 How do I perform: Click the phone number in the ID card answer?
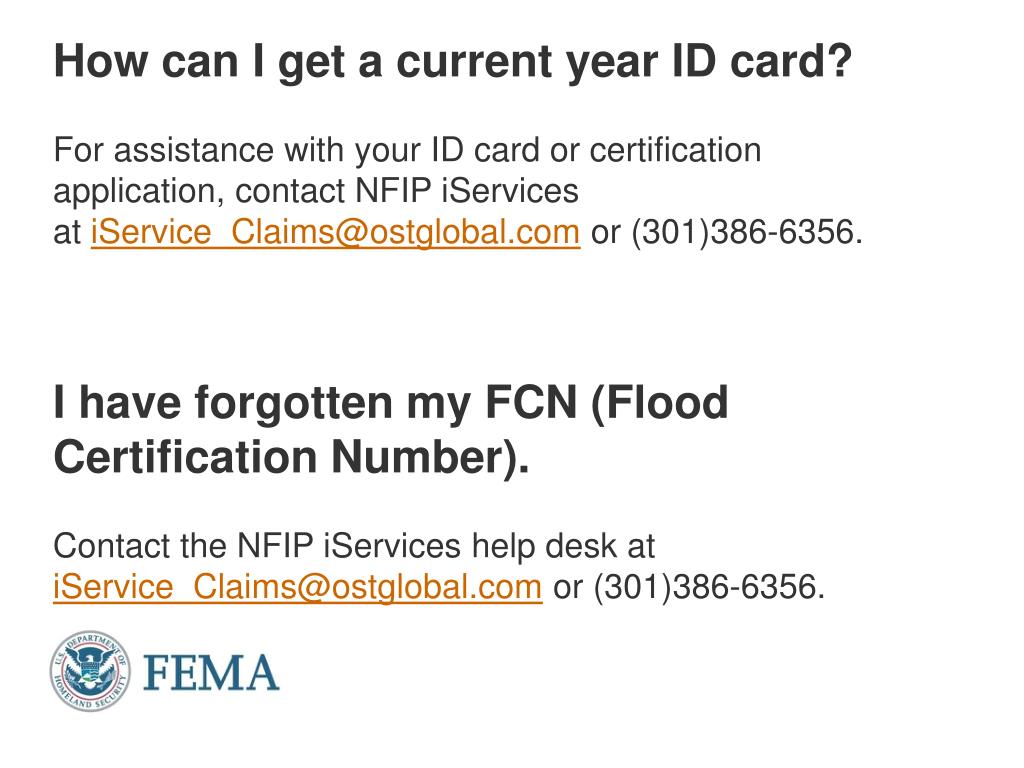[746, 232]
